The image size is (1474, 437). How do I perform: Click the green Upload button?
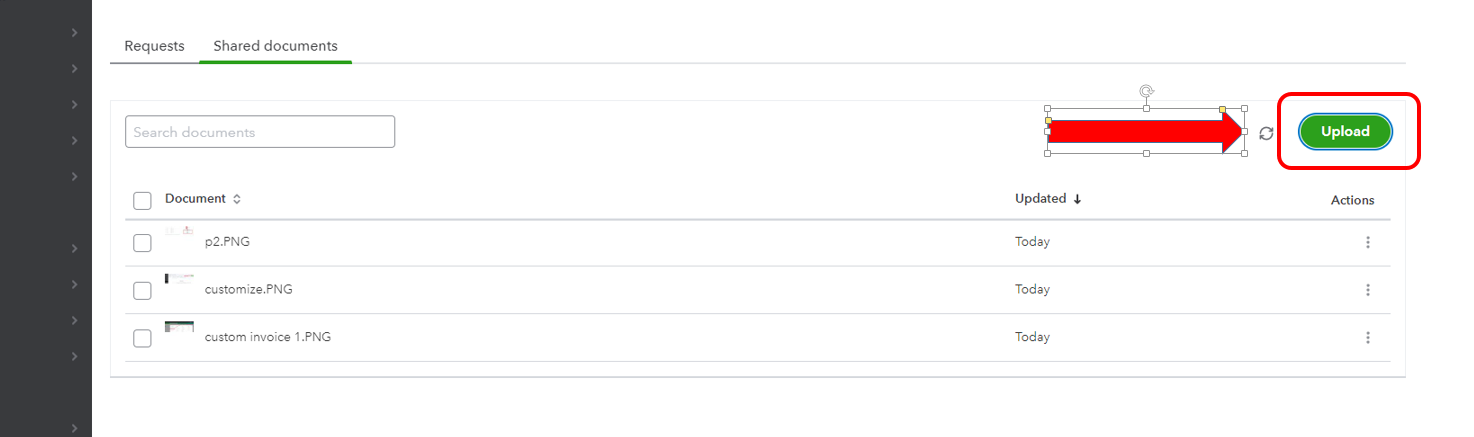pos(1345,132)
